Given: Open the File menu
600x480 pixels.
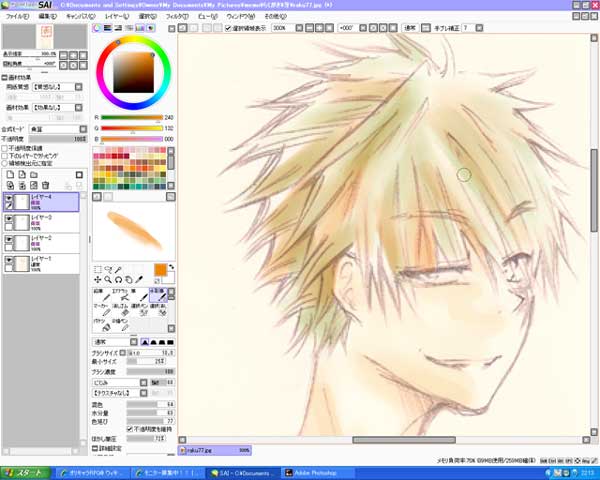Looking at the screenshot, I should [17, 16].
